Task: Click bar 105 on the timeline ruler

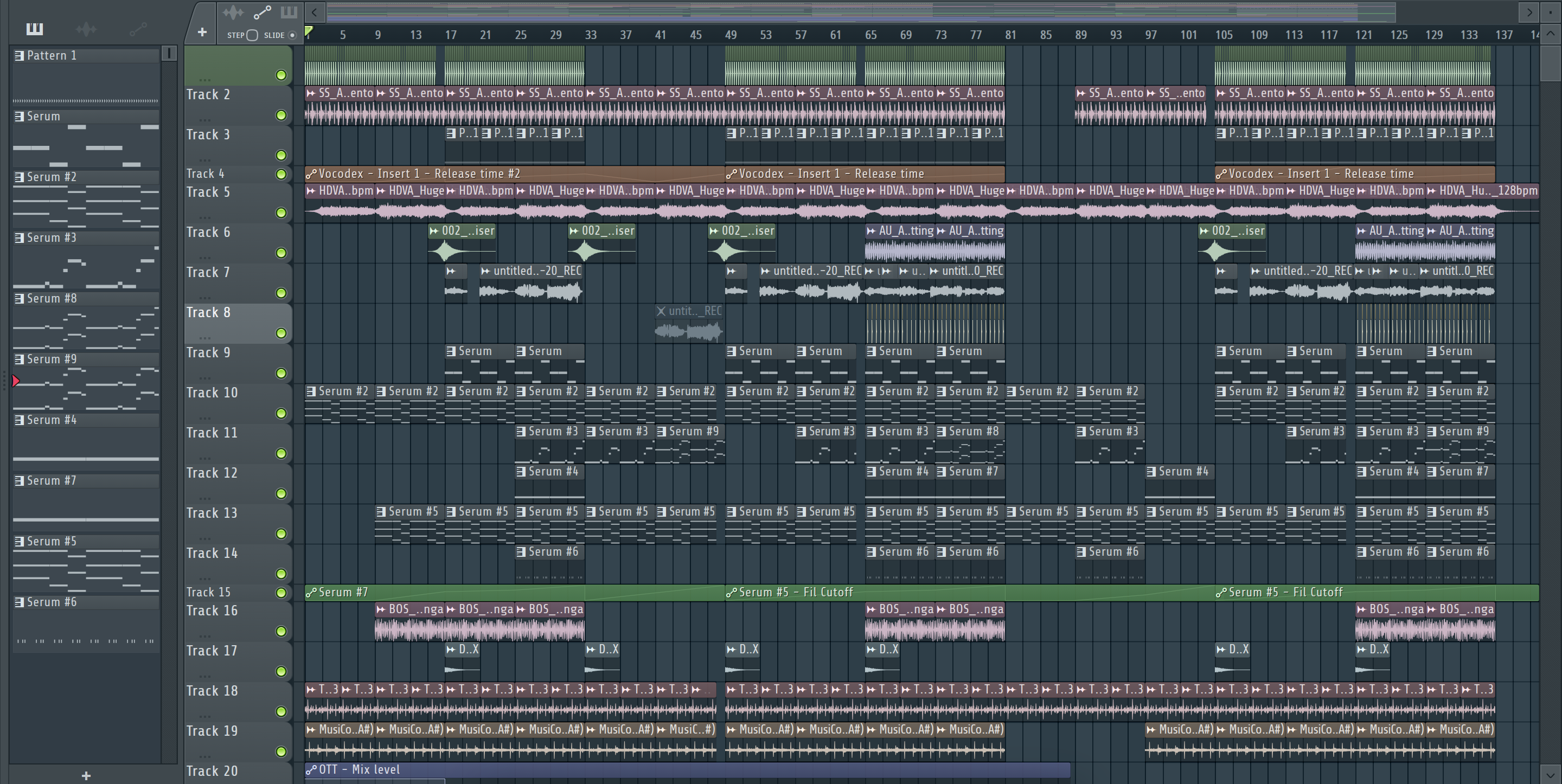Action: click(1224, 35)
